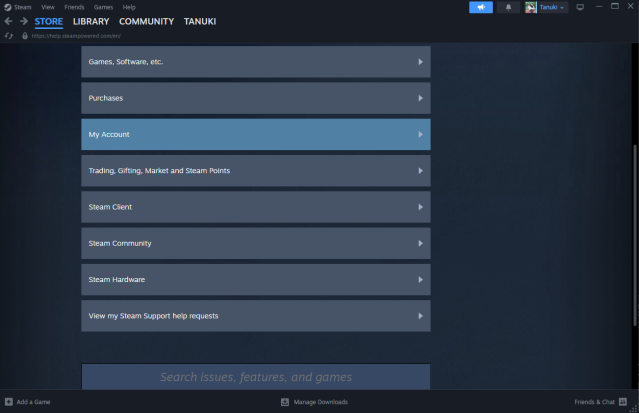Image resolution: width=639 pixels, height=413 pixels.
Task: Open the Steam Hardware help category
Action: [256, 279]
